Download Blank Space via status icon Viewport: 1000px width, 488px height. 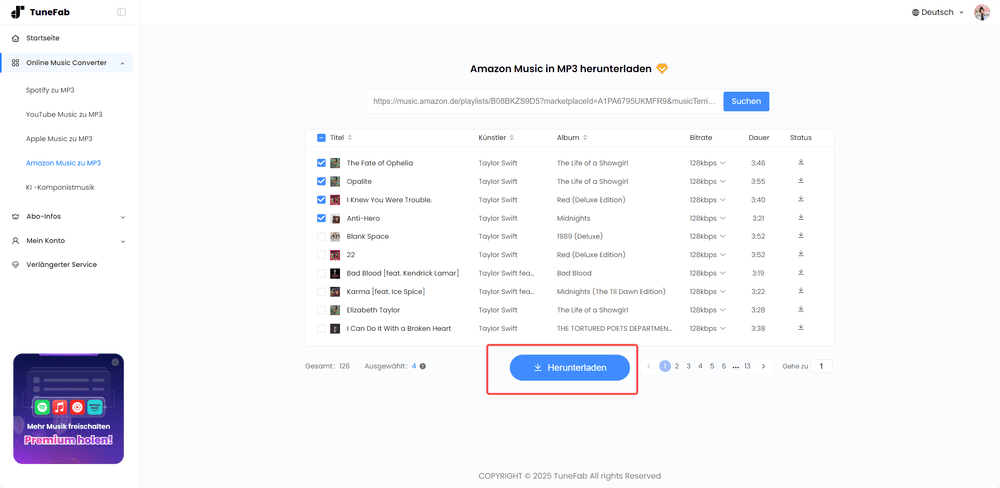pos(800,236)
